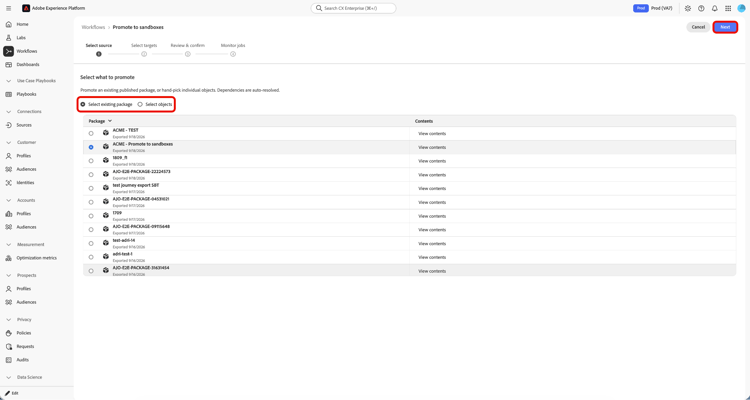Open Audits under Privacy
The width and height of the screenshot is (750, 400).
click(x=22, y=359)
